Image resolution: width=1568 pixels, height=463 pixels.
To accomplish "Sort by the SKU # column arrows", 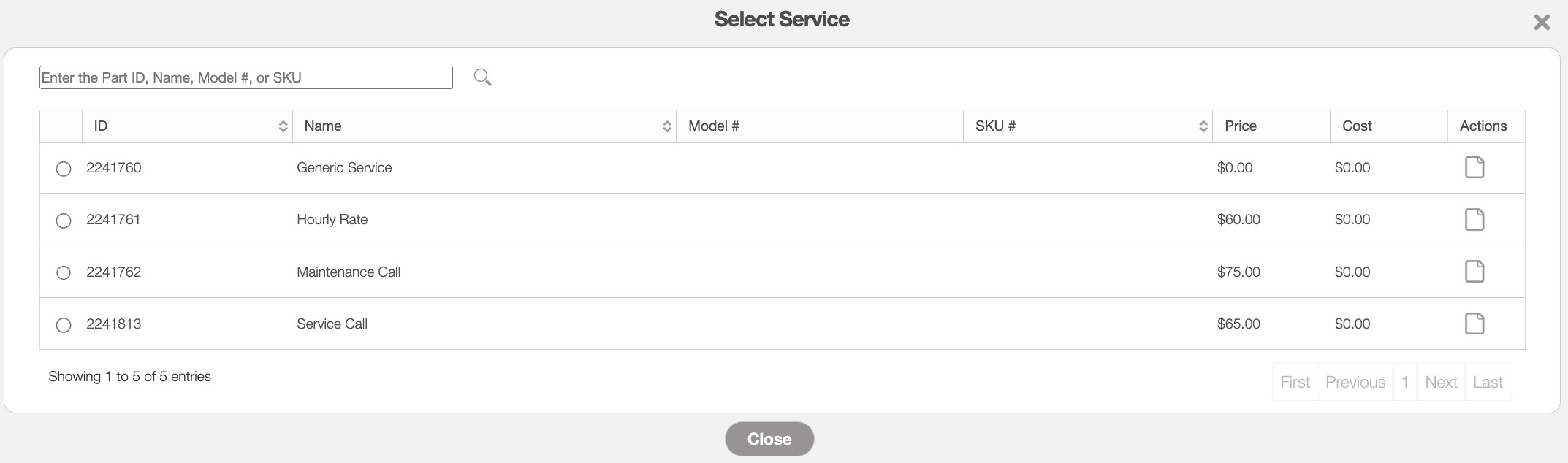I will [x=1203, y=126].
